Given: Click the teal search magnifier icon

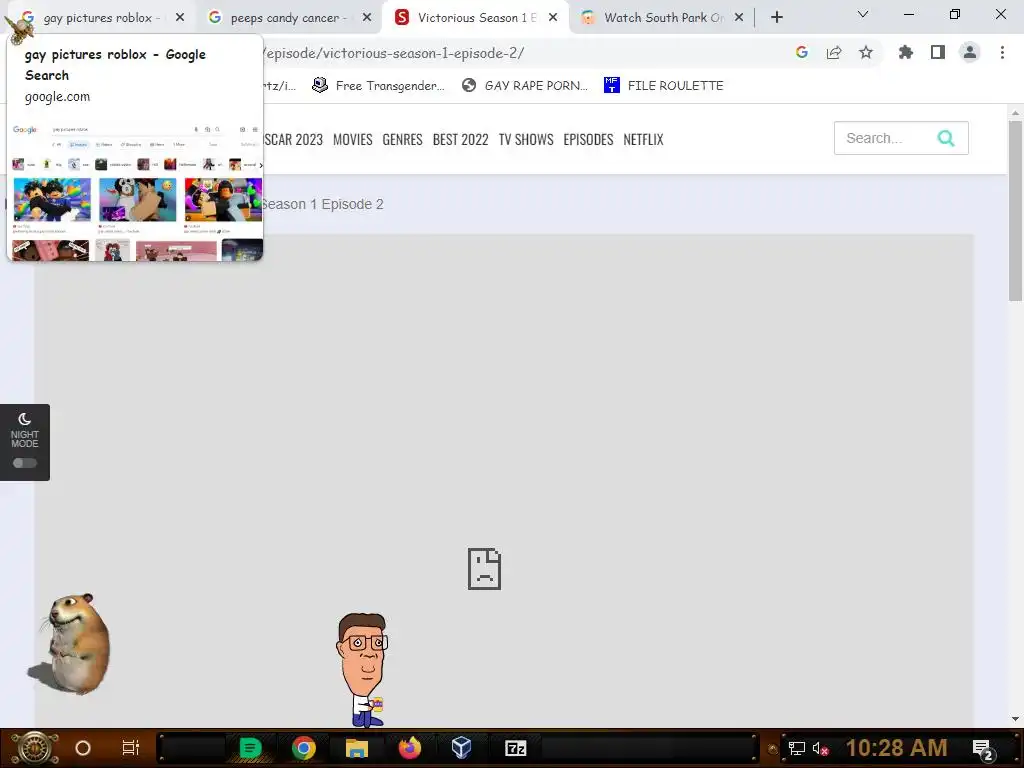Looking at the screenshot, I should 946,138.
